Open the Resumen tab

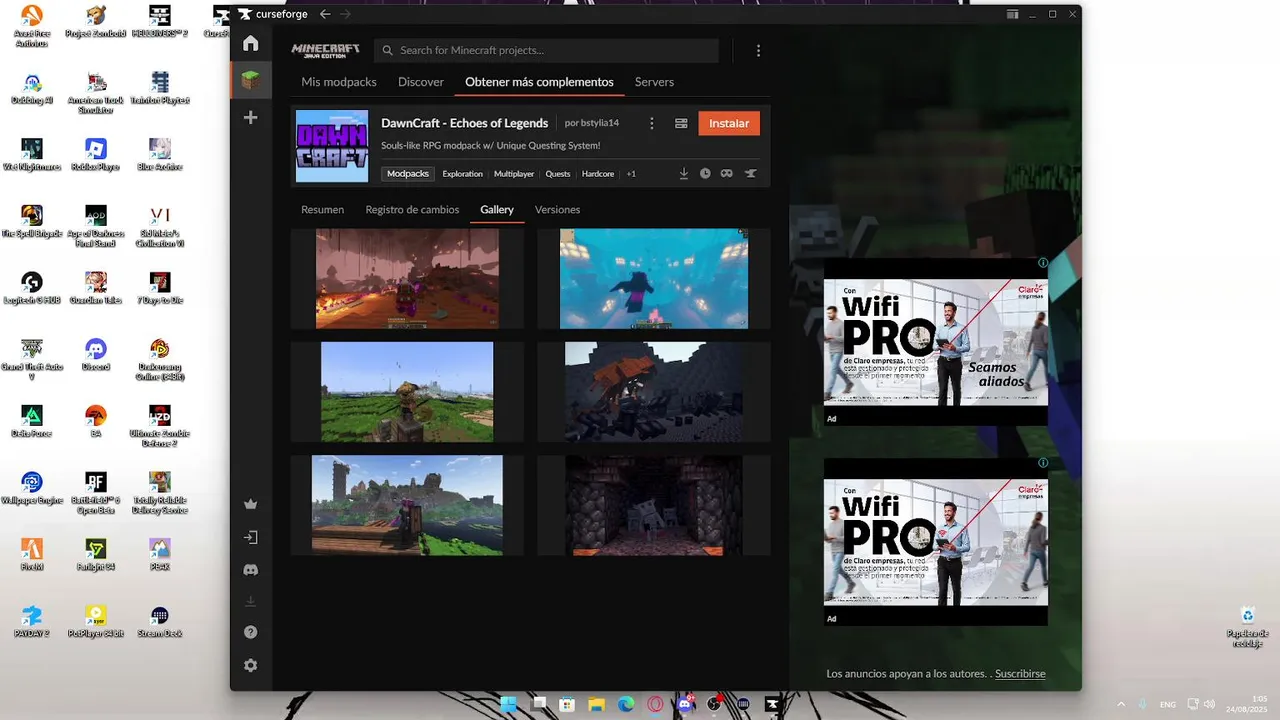[x=322, y=210]
